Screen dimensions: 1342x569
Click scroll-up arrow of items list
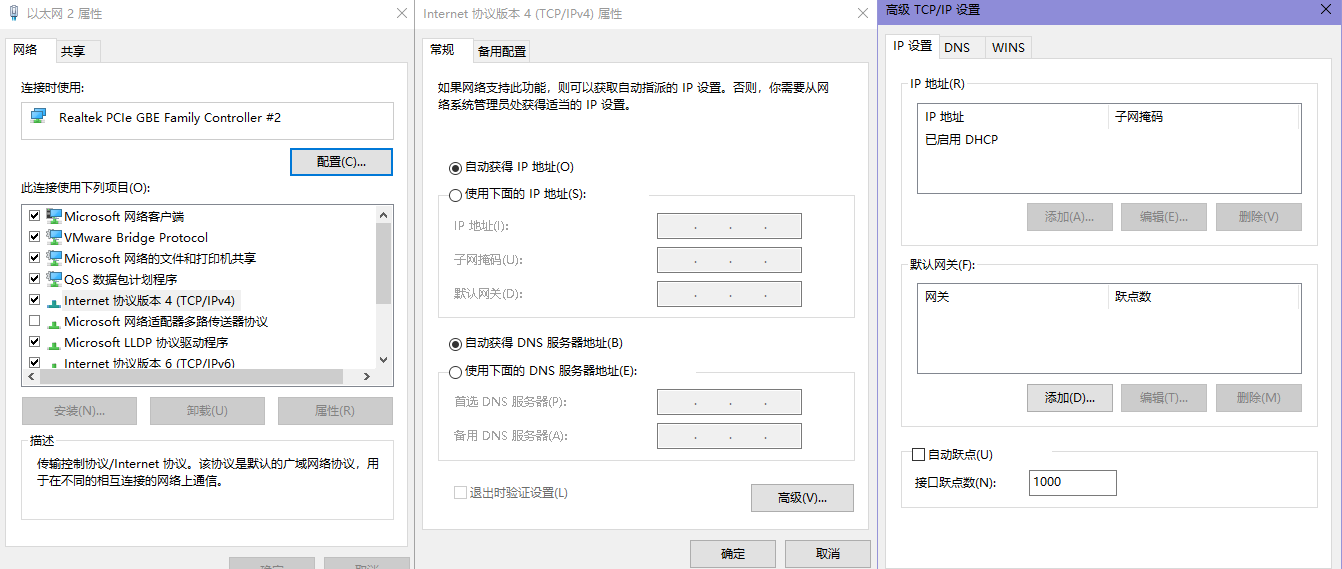pyautogui.click(x=383, y=214)
